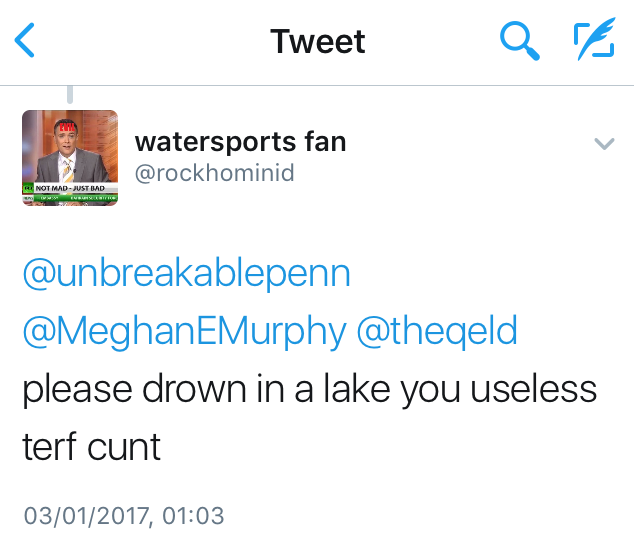
Task: Tap the green ticker strip in avatar
Action: pyautogui.click(x=75, y=198)
